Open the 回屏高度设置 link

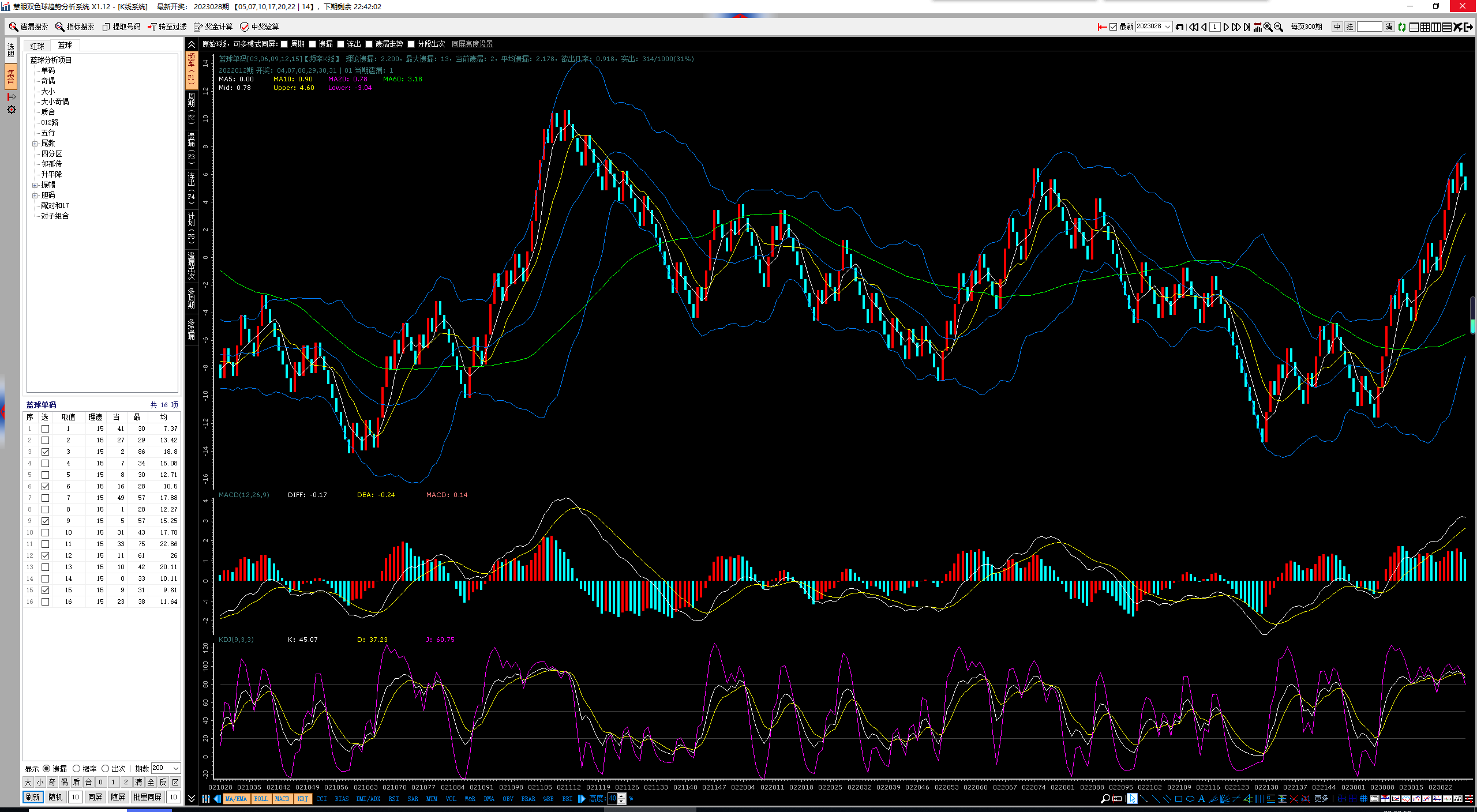pos(472,44)
